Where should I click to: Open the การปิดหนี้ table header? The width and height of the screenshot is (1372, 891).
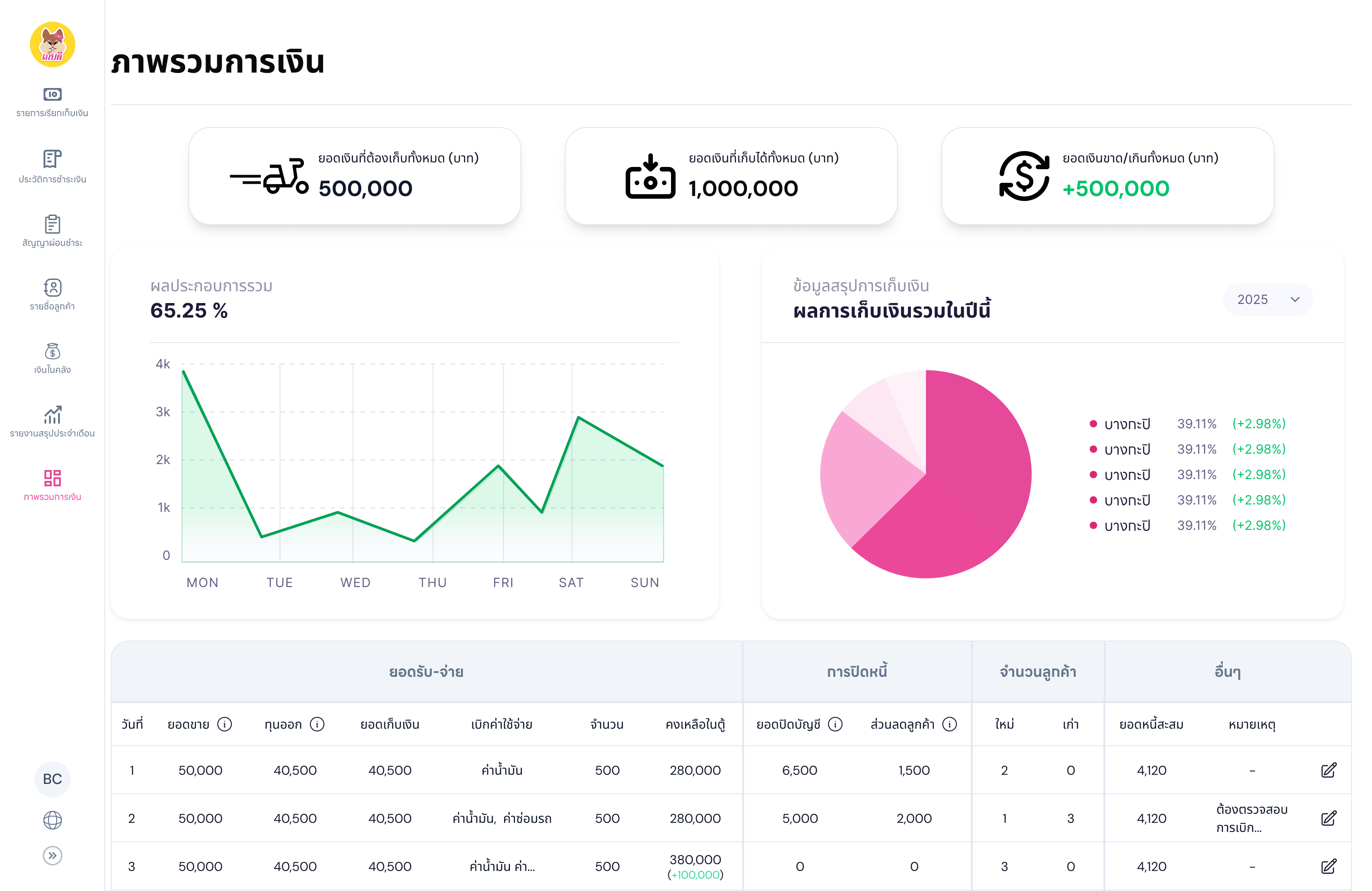(x=856, y=671)
